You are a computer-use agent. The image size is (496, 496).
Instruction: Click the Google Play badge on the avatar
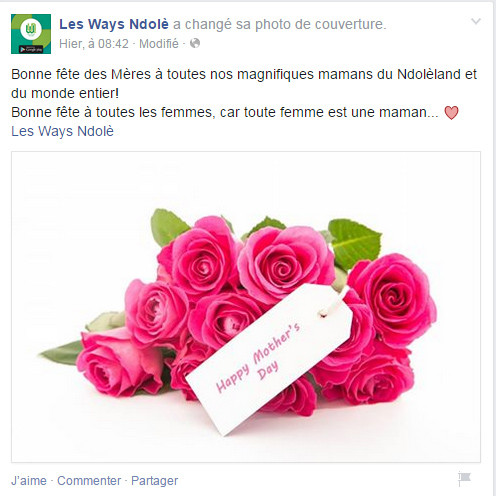(x=31, y=49)
